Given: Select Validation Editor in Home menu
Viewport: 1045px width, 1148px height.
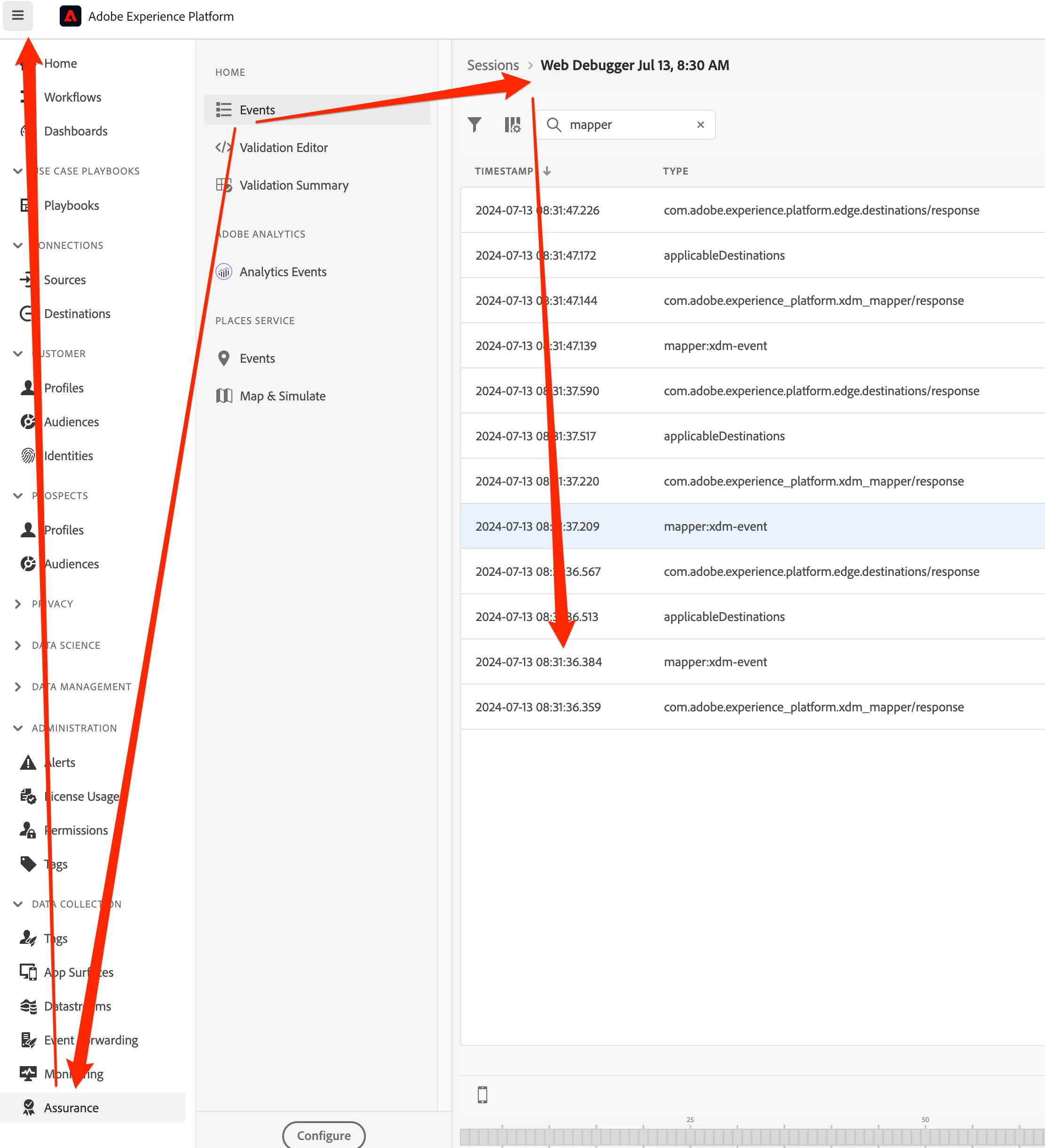Looking at the screenshot, I should click(x=284, y=147).
